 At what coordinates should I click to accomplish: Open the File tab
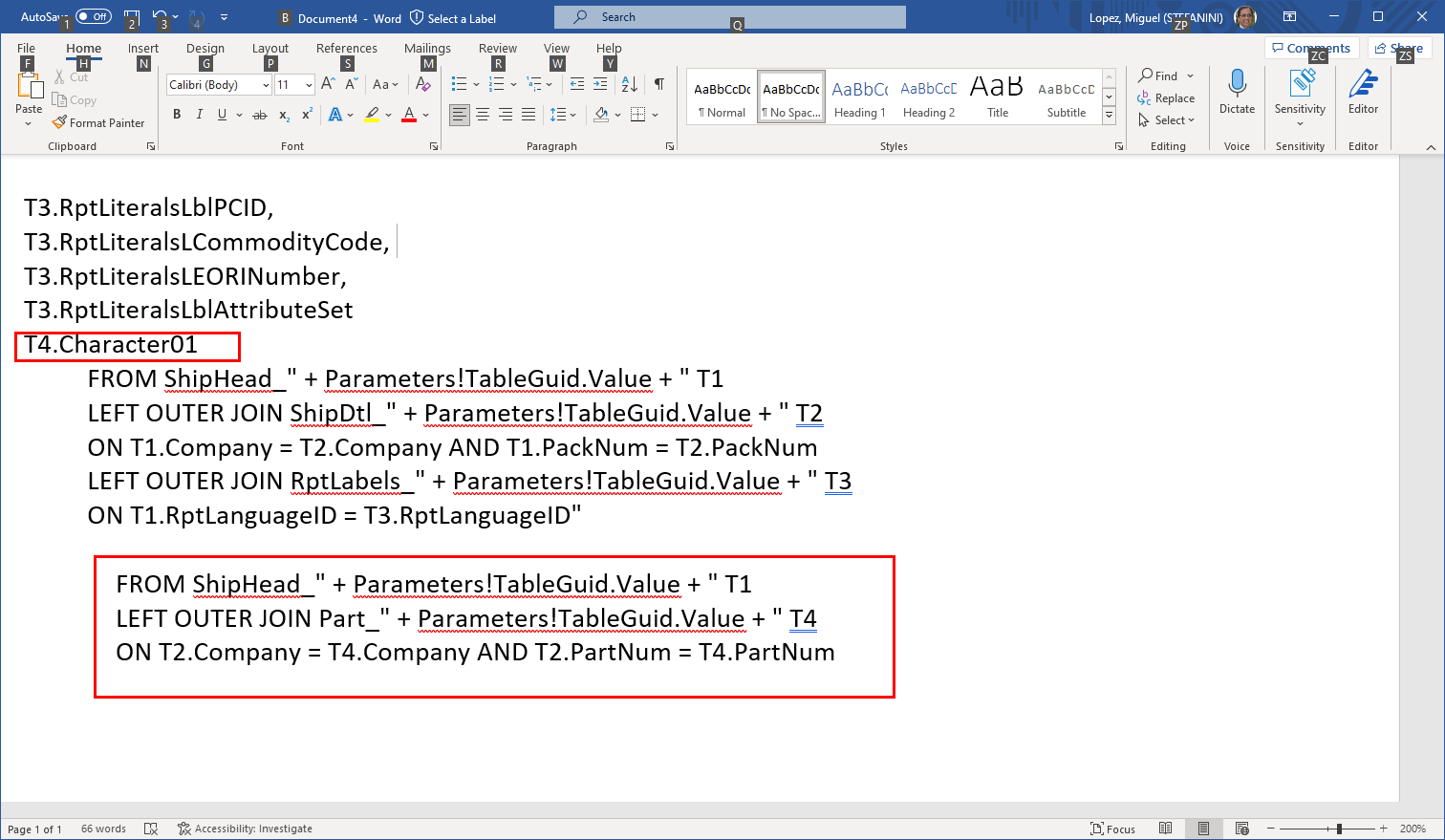[x=27, y=48]
